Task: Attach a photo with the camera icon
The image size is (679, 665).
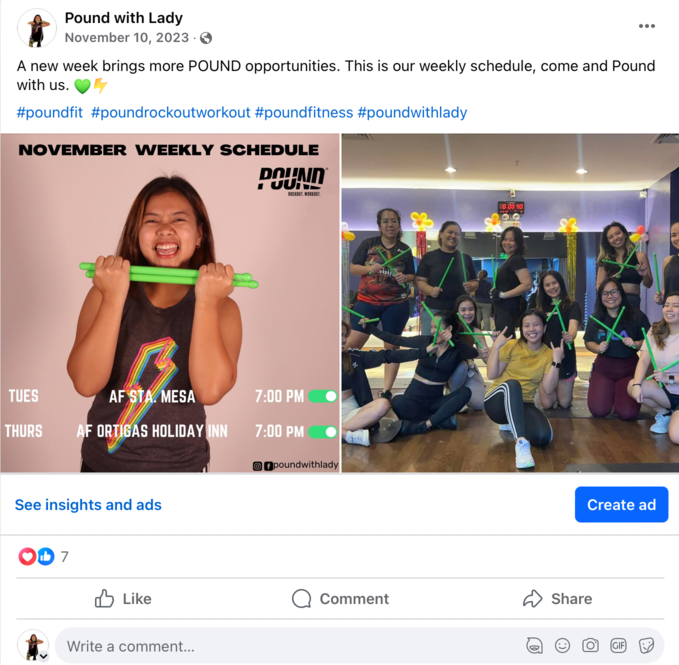Action: coord(590,646)
